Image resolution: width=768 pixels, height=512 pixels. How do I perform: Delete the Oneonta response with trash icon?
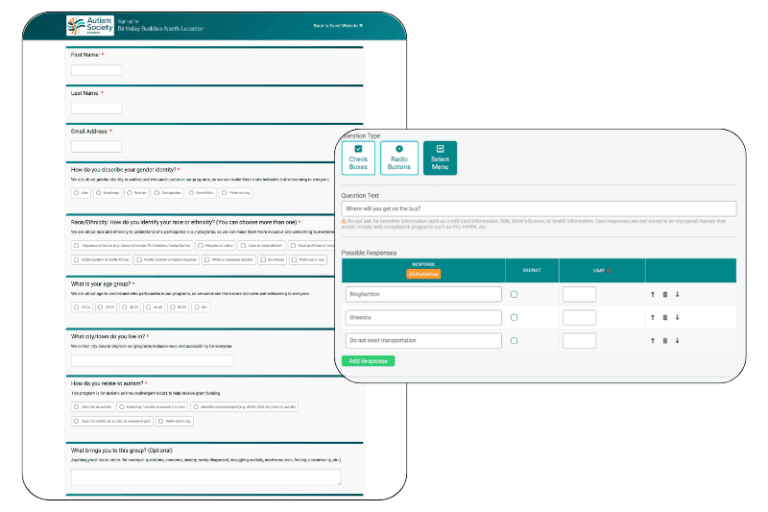click(664, 317)
